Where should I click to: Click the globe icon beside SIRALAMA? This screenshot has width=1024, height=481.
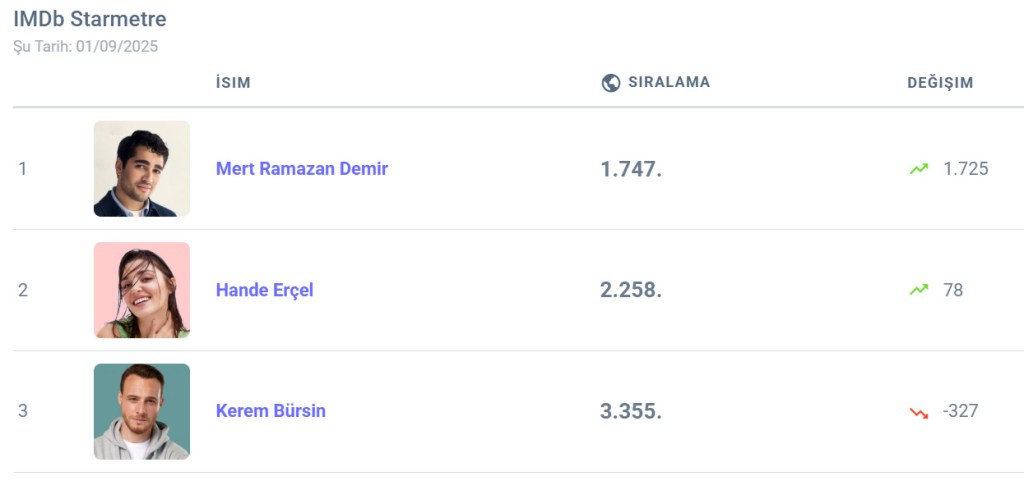pos(611,83)
